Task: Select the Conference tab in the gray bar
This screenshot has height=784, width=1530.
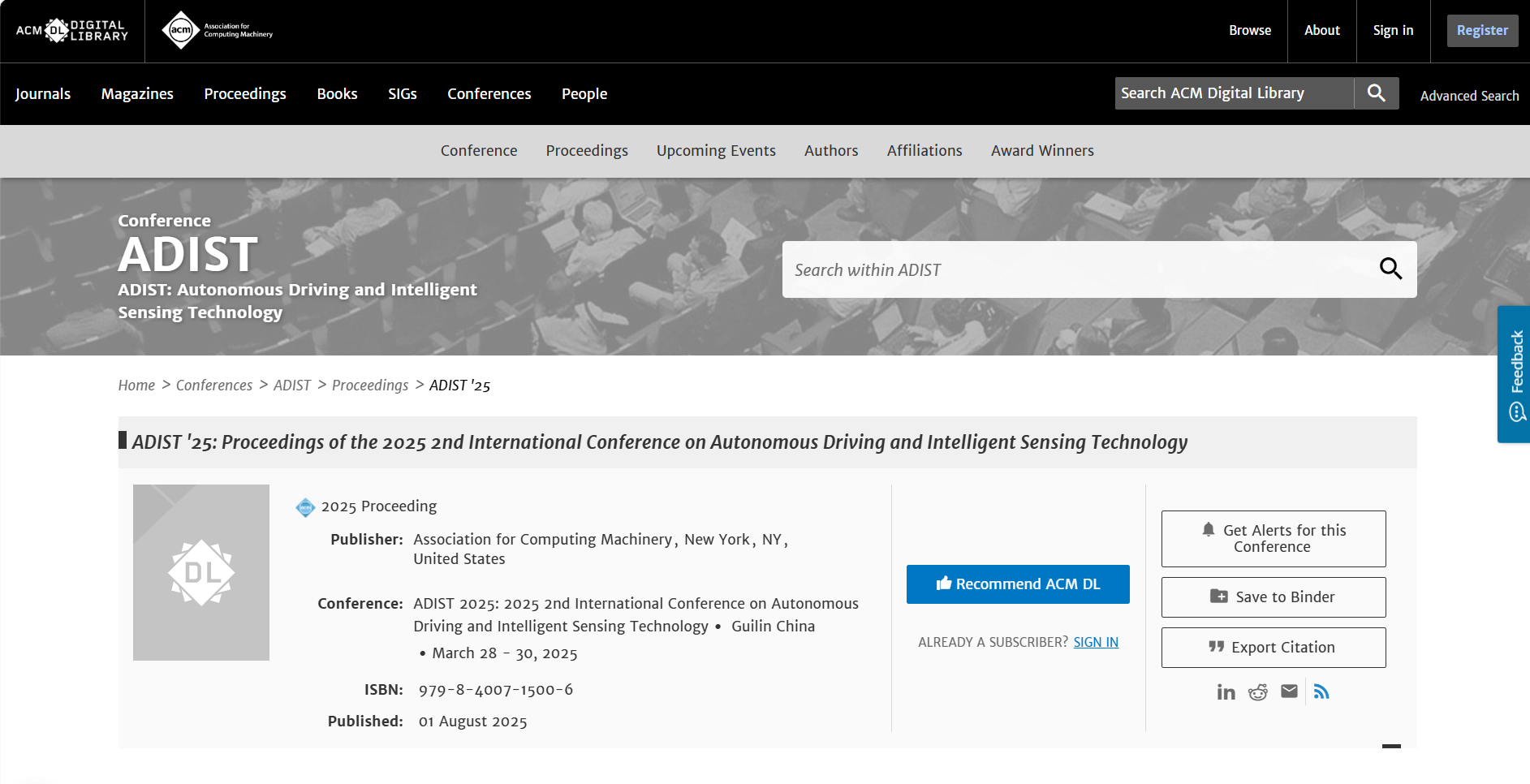Action: [479, 150]
